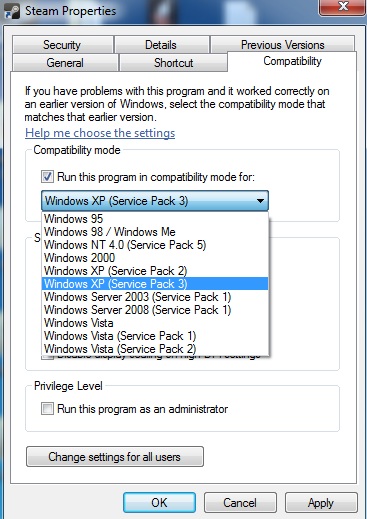The width and height of the screenshot is (367, 519).
Task: Enable Run this program in compatibility mode checkbox
Action: click(47, 177)
